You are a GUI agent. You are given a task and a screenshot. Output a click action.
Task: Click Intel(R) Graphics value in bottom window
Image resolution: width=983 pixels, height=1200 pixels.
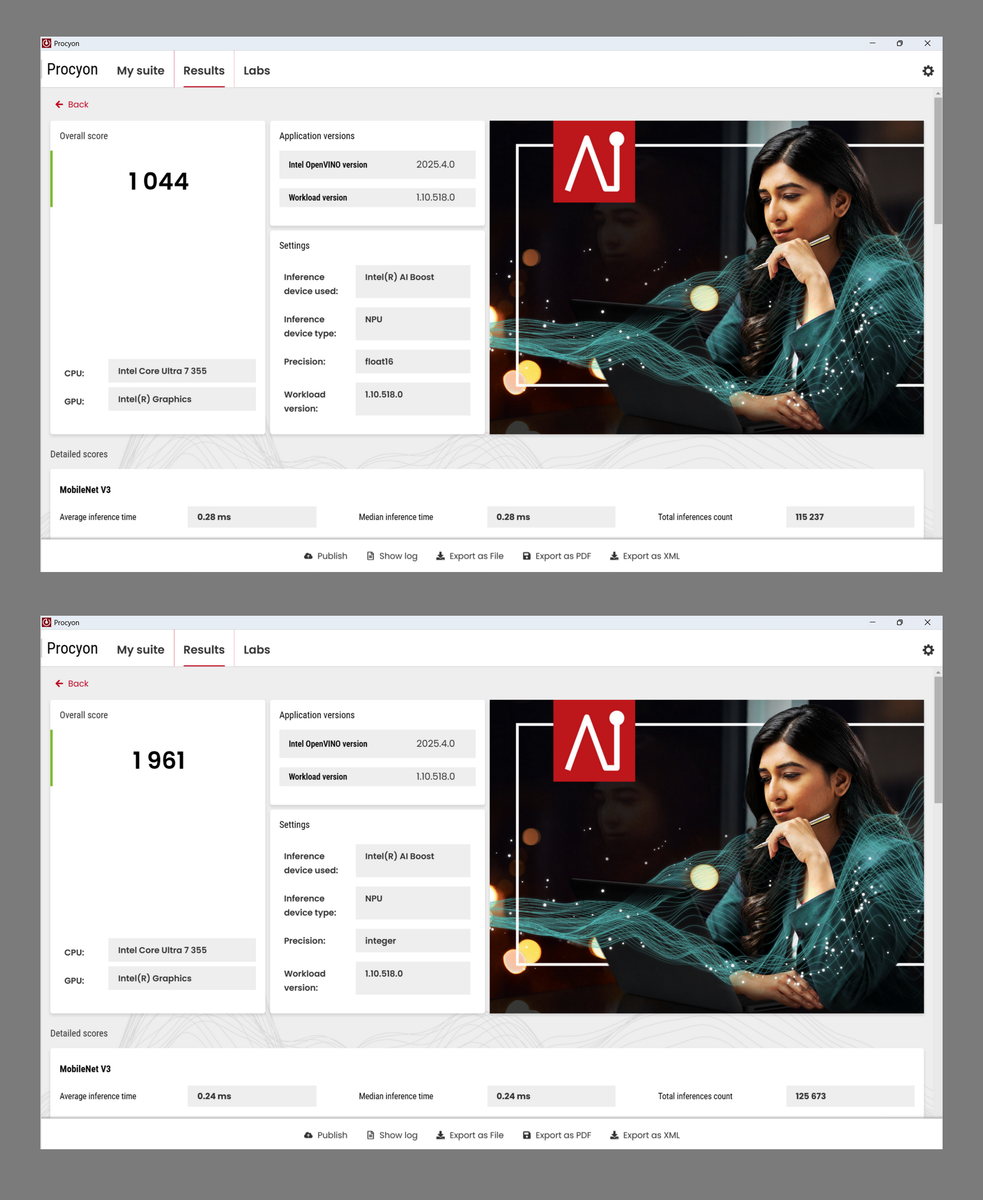[x=182, y=978]
